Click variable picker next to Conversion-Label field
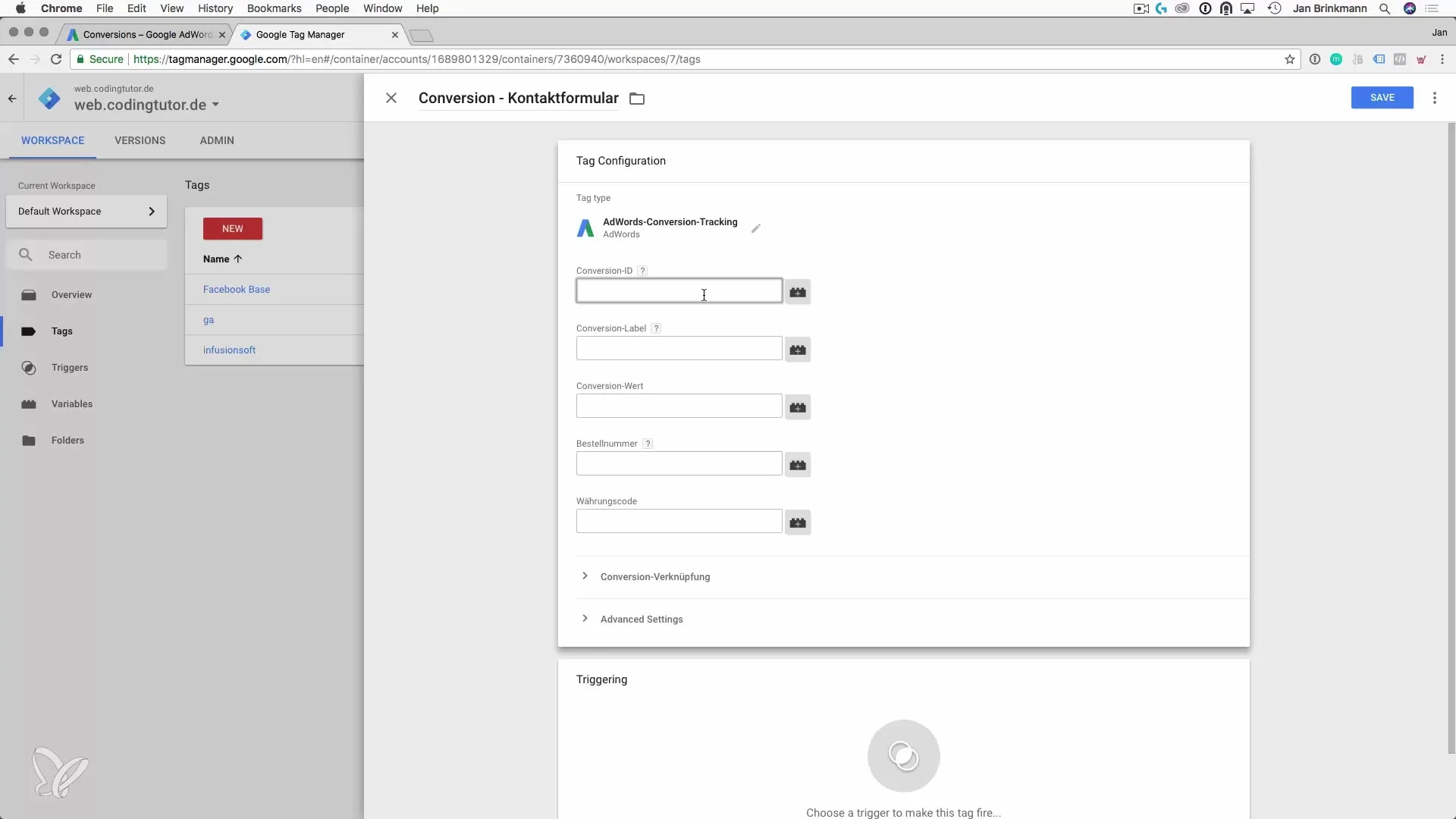Viewport: 1456px width, 819px height. pyautogui.click(x=798, y=350)
